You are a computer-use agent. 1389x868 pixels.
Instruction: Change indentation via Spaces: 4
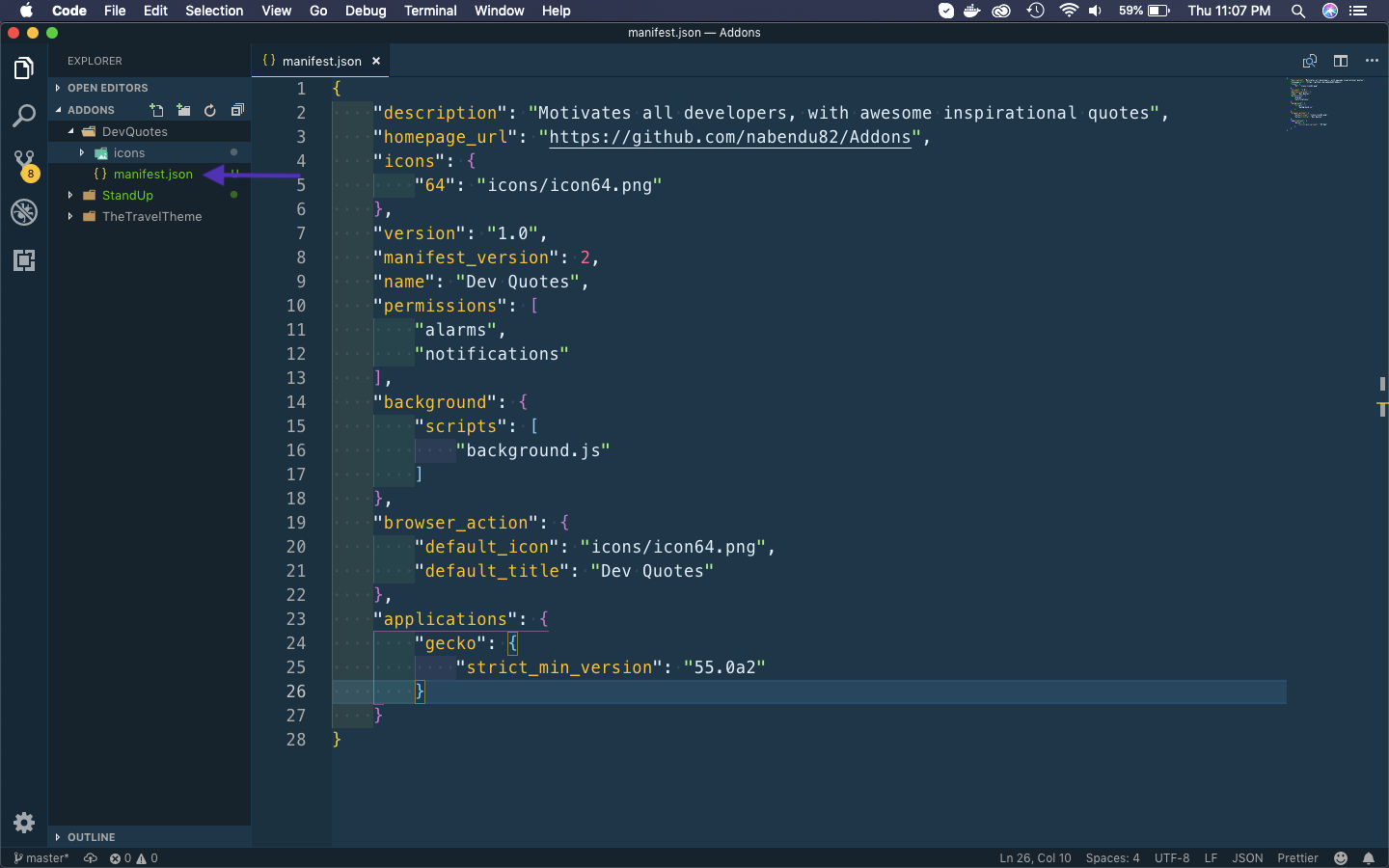[1112, 858]
